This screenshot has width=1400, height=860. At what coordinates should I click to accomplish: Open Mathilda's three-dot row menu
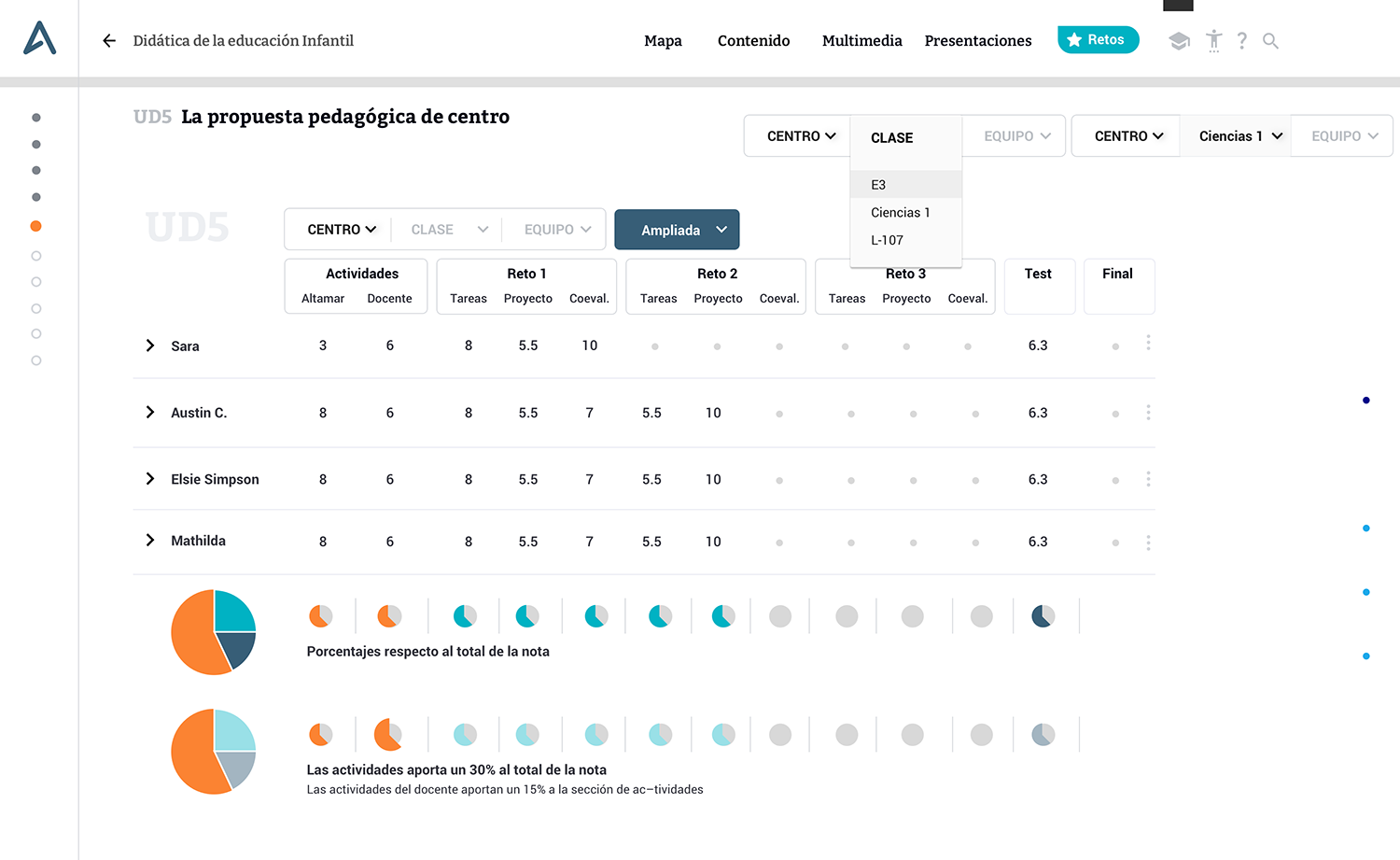click(1148, 543)
